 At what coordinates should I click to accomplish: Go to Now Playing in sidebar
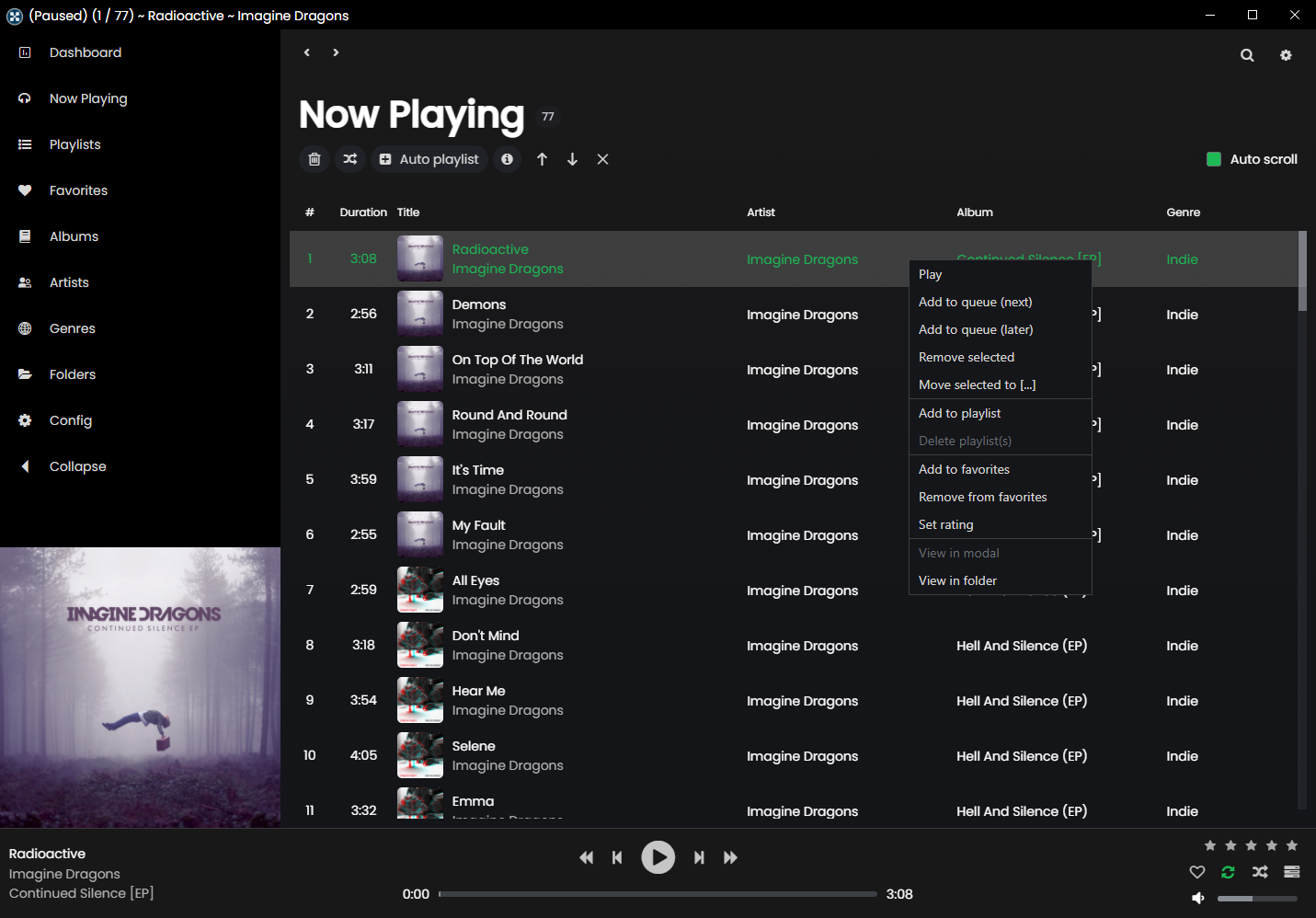coord(88,98)
